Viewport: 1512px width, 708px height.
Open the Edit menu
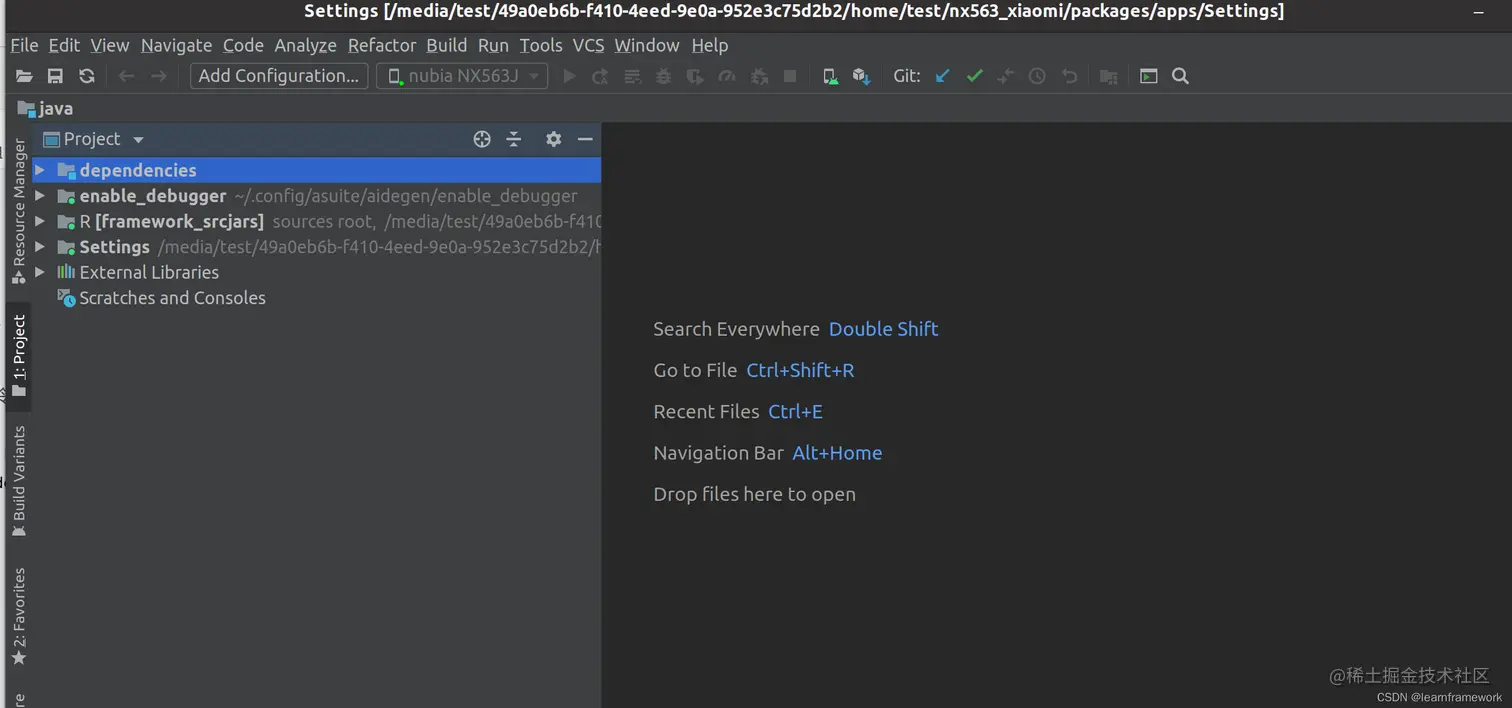[x=64, y=45]
